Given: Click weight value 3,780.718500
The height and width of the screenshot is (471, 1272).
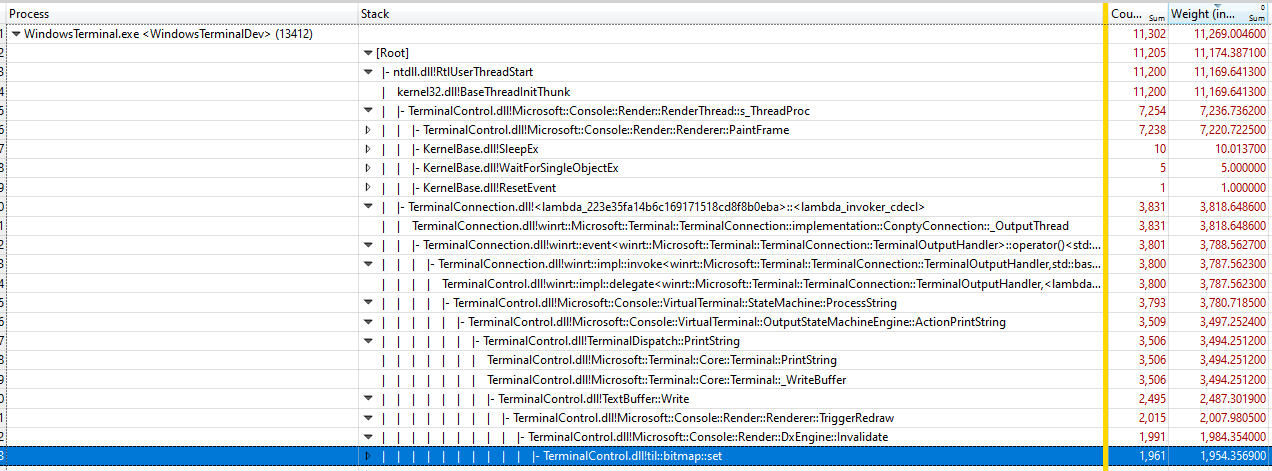Looking at the screenshot, I should click(x=1232, y=303).
